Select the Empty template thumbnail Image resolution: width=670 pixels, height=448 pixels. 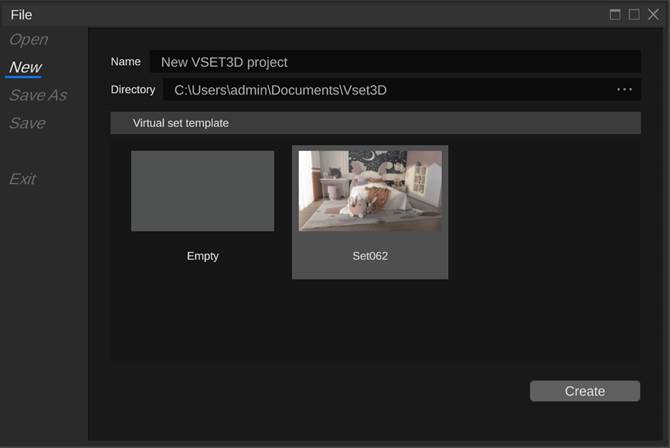[x=203, y=191]
